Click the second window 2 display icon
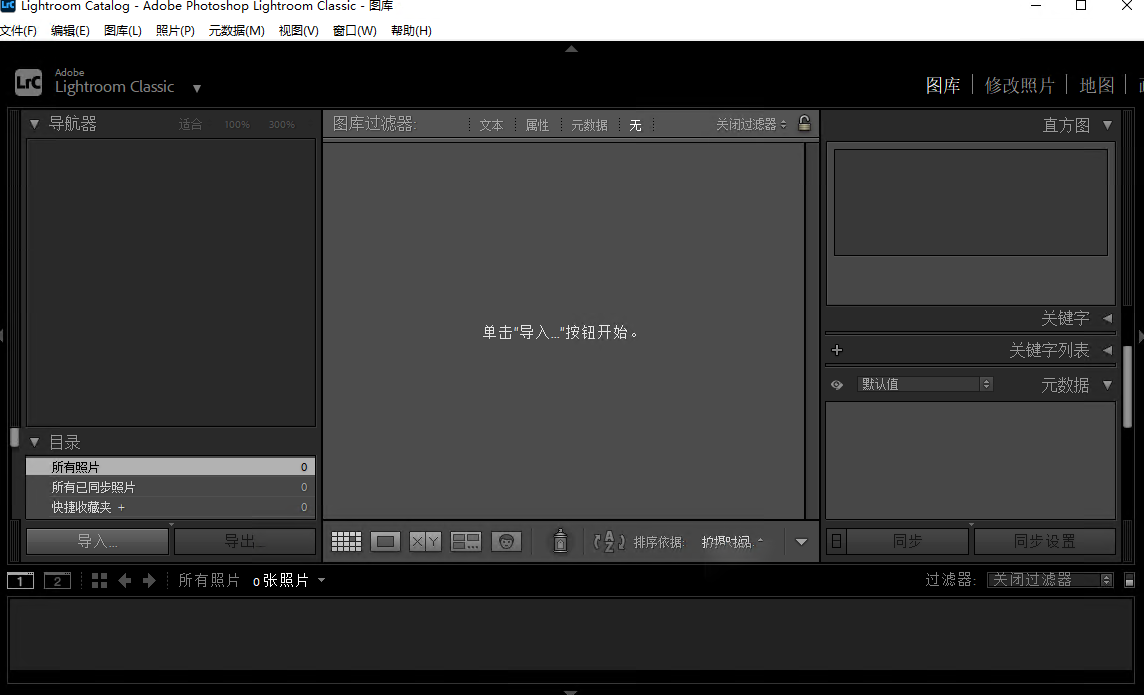This screenshot has width=1144, height=695. [x=57, y=581]
